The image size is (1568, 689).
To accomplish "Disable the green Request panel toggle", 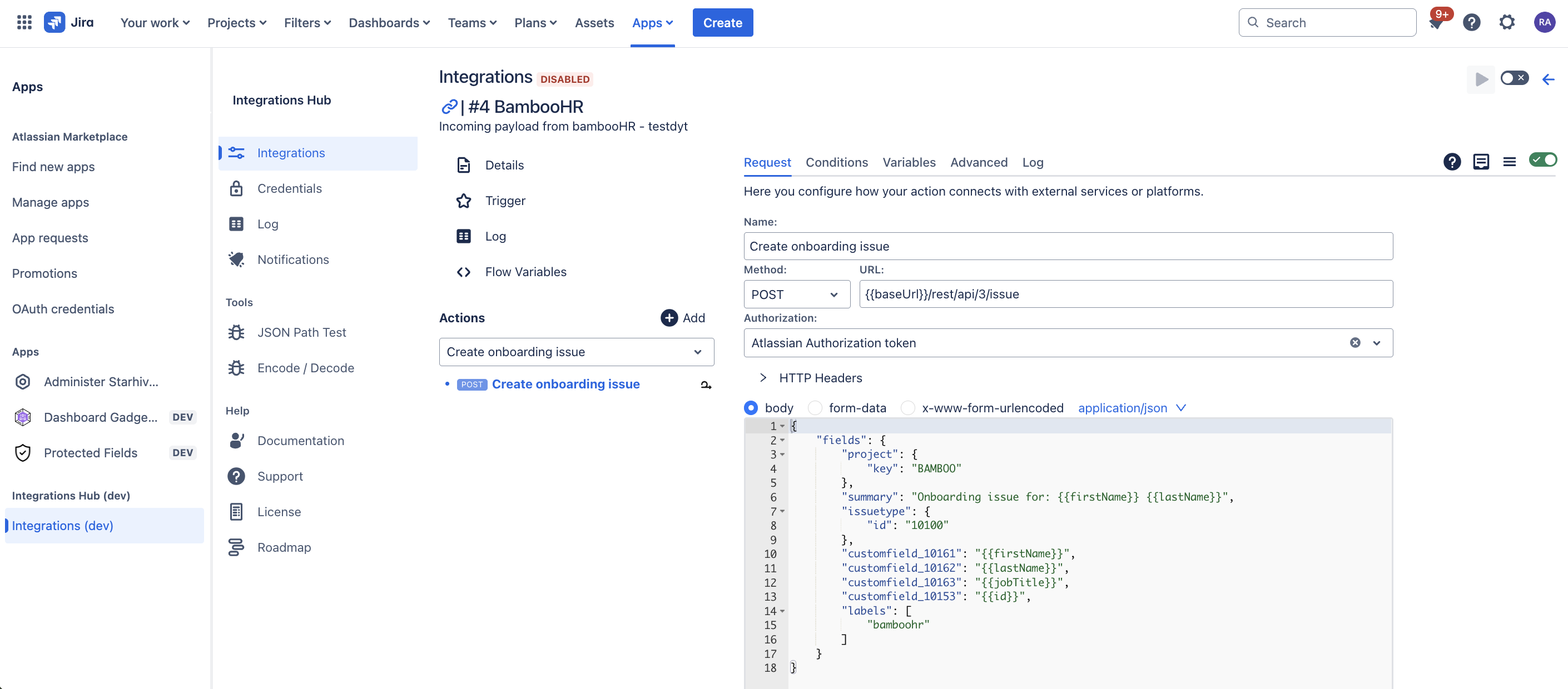I will tap(1542, 160).
